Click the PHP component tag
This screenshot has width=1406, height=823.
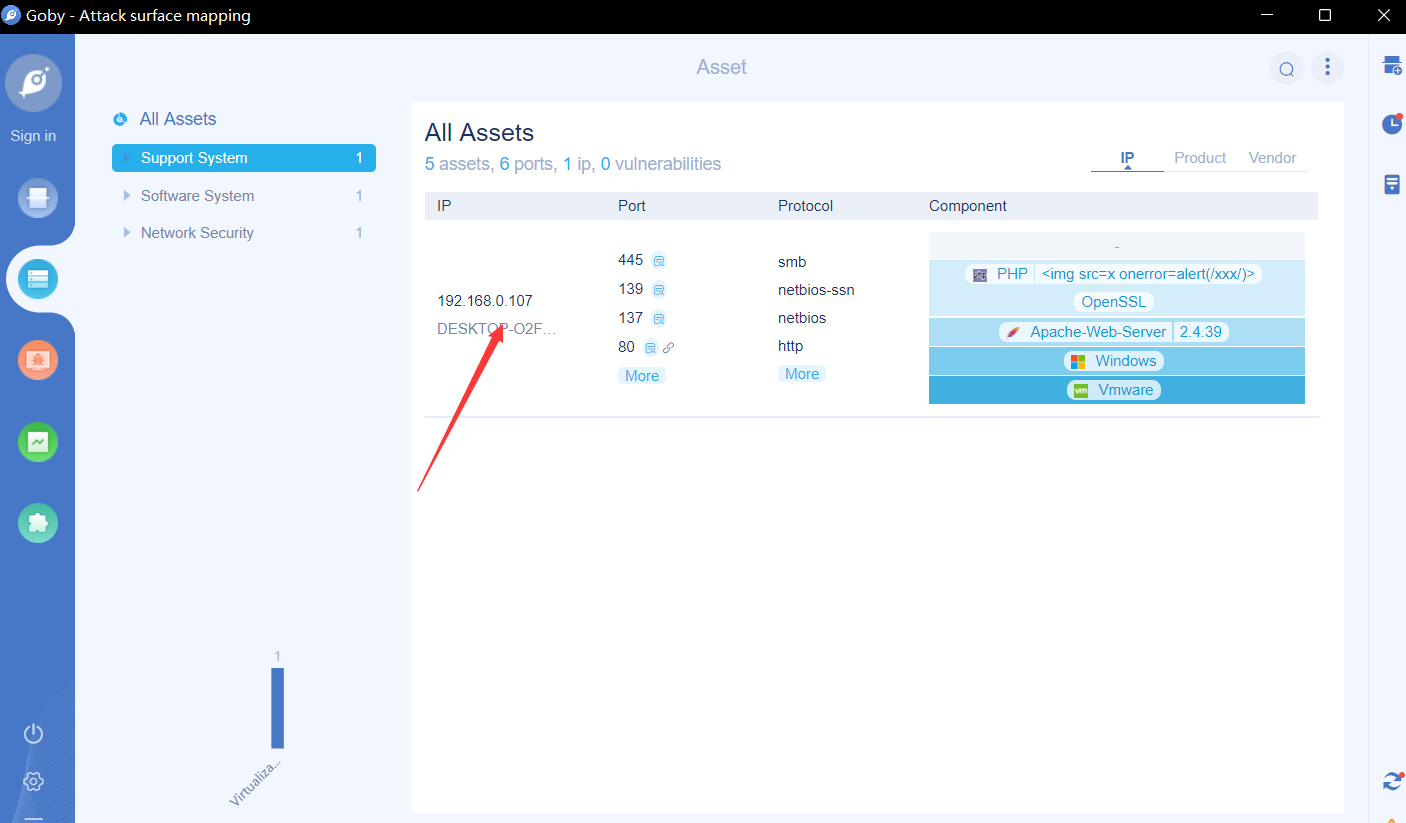[1001, 274]
